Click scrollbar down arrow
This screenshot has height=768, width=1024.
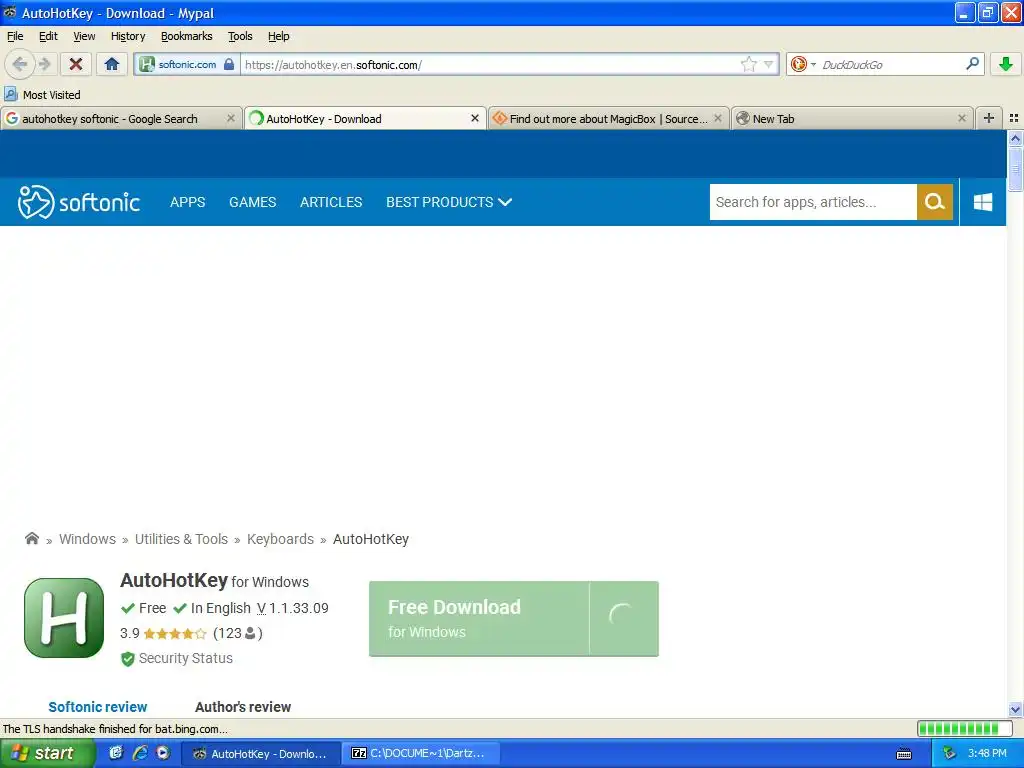[x=1015, y=709]
